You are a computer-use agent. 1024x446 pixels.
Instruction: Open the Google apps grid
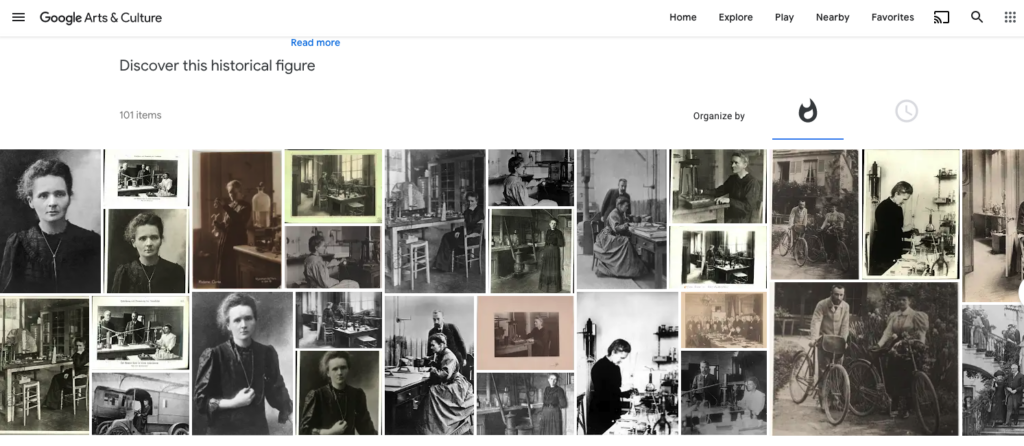[1010, 18]
